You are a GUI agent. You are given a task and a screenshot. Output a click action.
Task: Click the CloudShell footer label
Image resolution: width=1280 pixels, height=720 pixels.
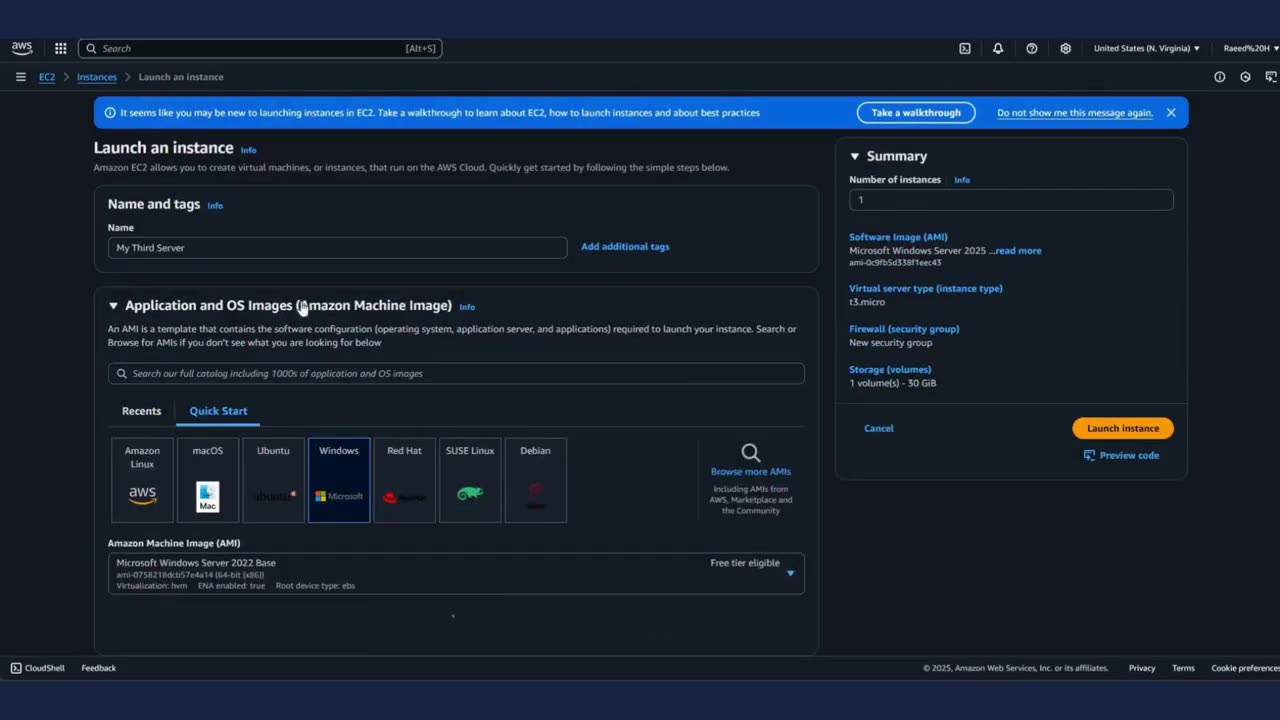coord(45,668)
